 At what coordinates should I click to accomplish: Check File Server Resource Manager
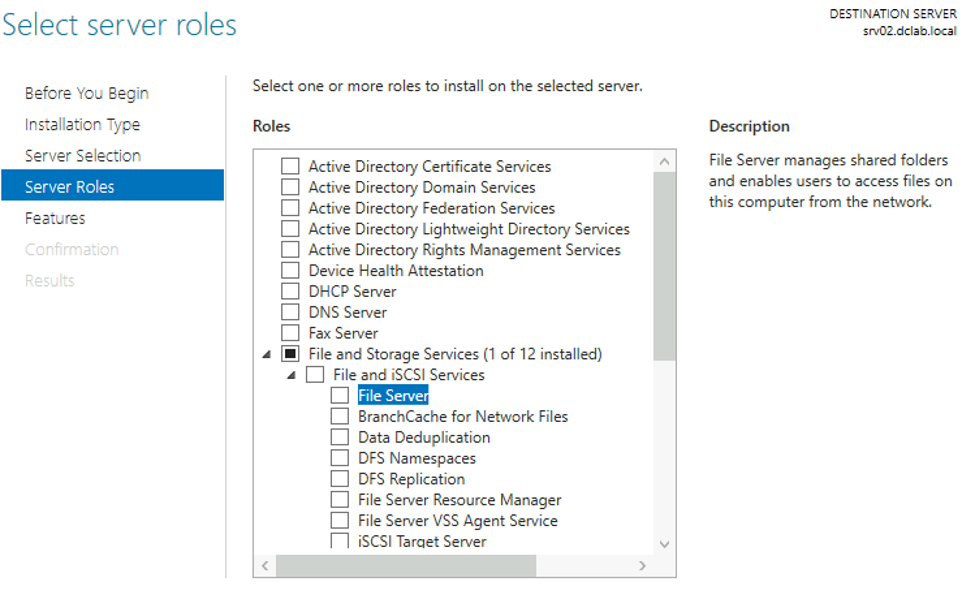(x=340, y=499)
